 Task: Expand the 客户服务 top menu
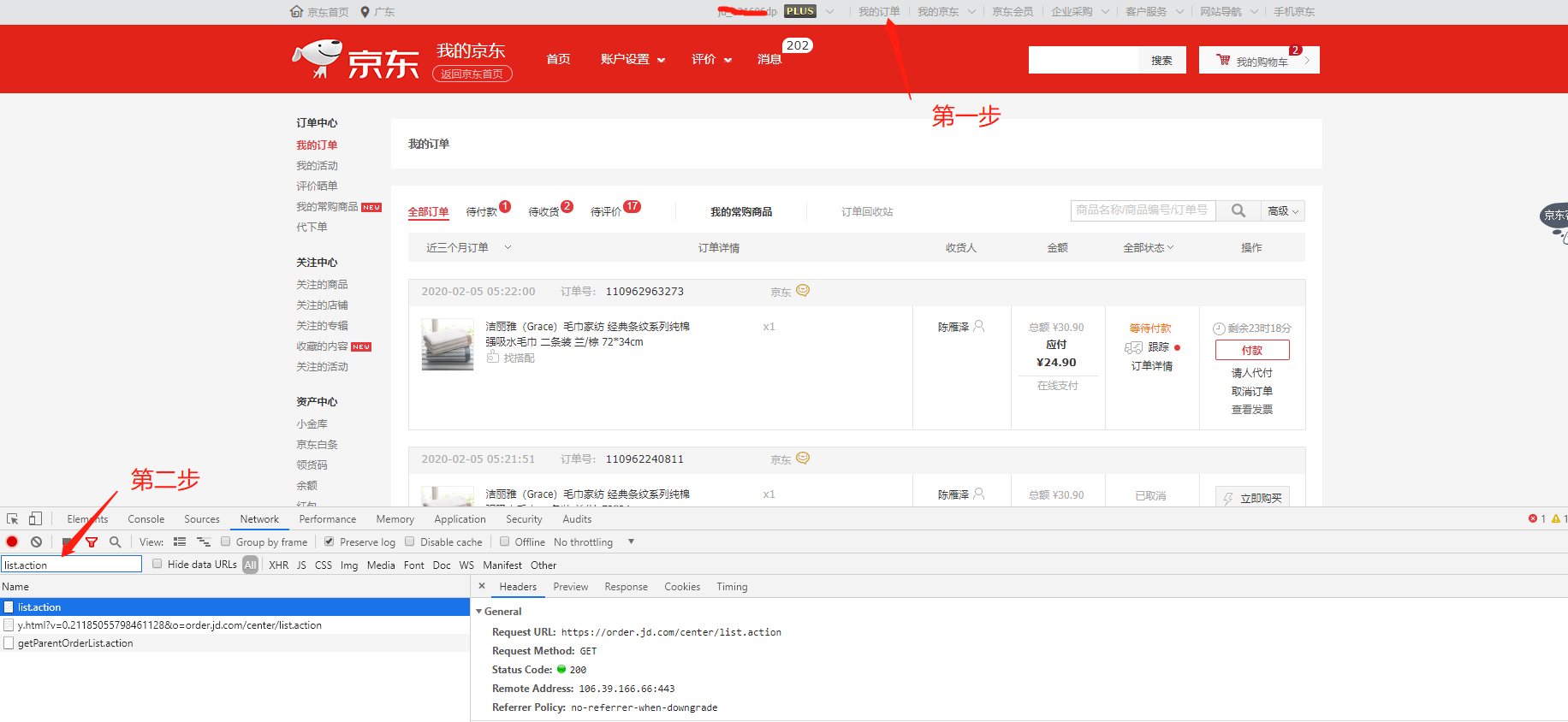pyautogui.click(x=1154, y=11)
